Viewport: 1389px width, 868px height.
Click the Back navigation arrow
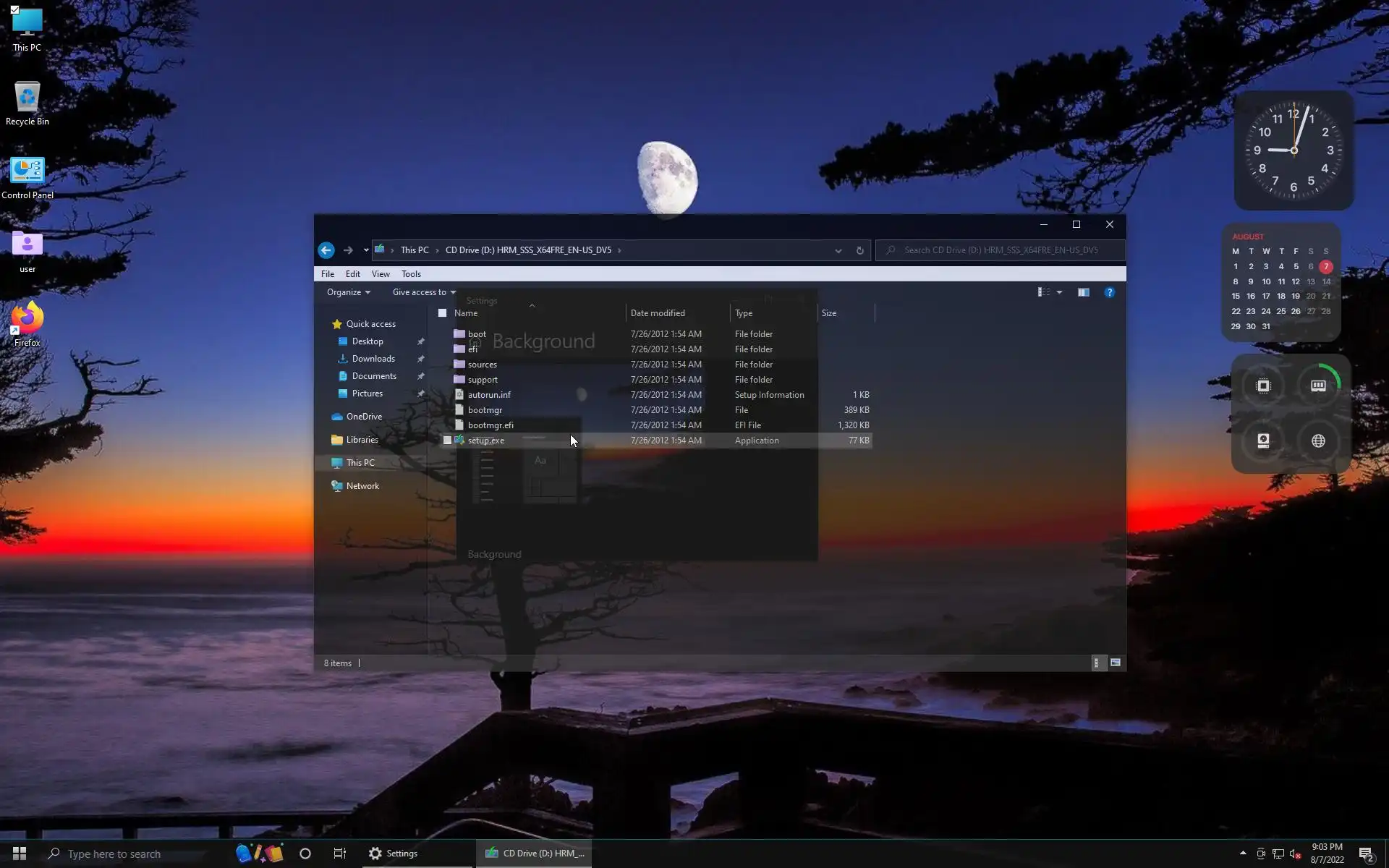(x=326, y=250)
